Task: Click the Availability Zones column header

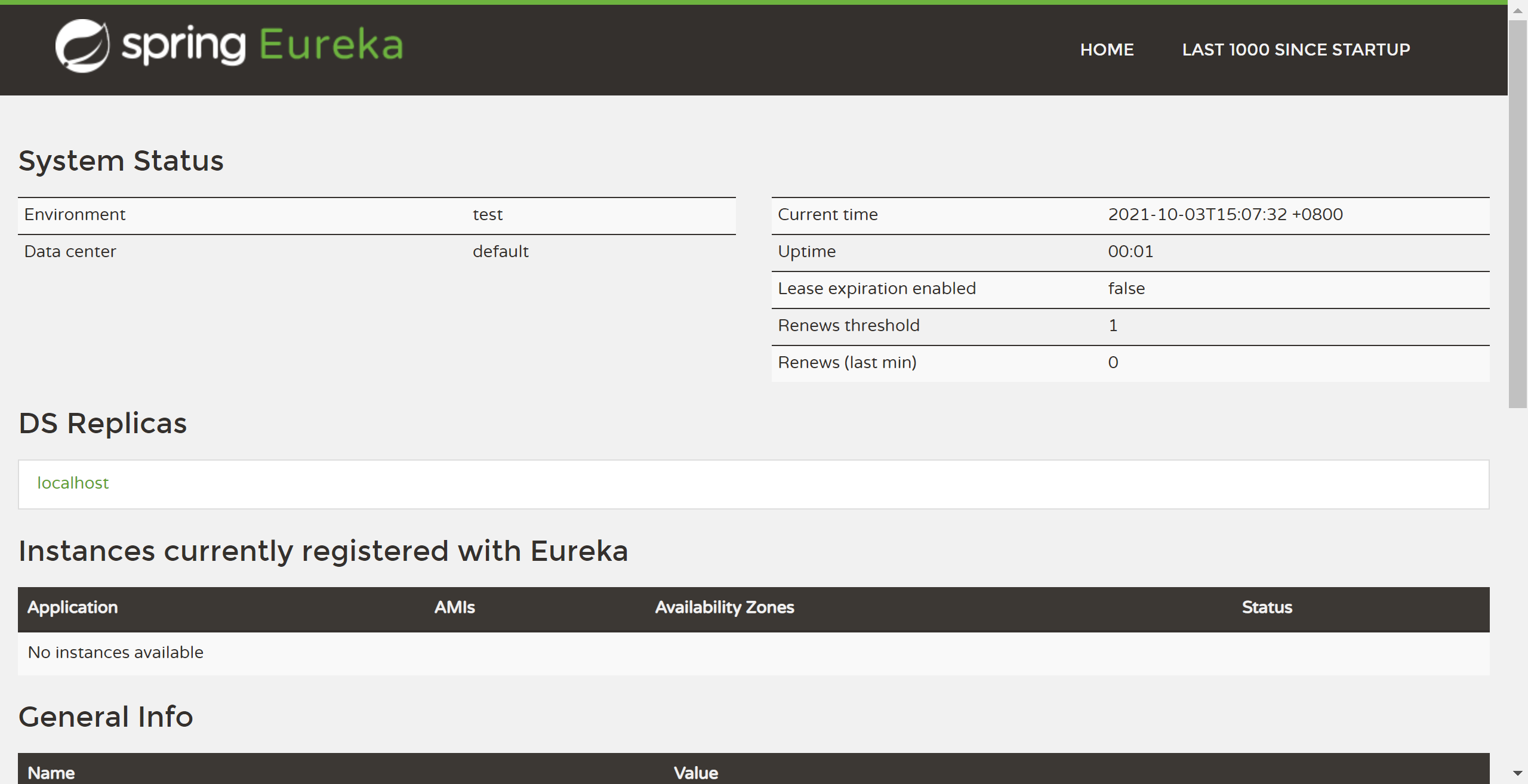Action: [724, 607]
